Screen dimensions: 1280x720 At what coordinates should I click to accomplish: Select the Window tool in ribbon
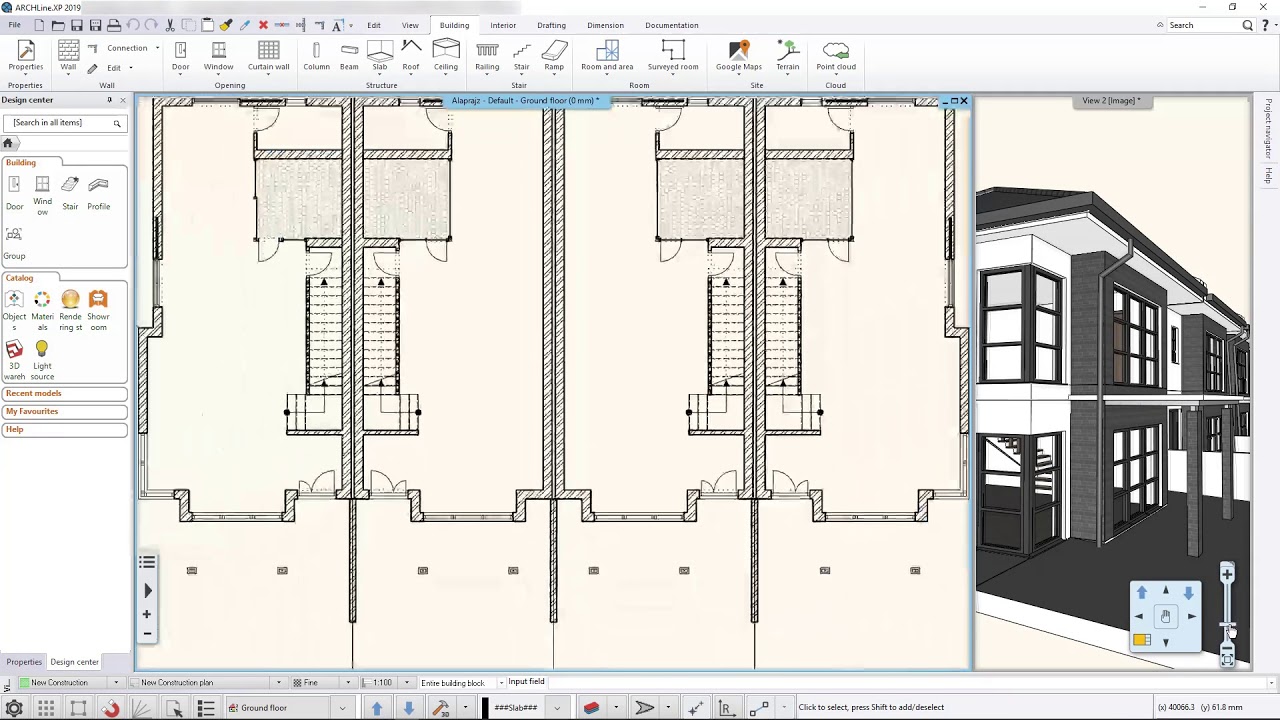218,55
